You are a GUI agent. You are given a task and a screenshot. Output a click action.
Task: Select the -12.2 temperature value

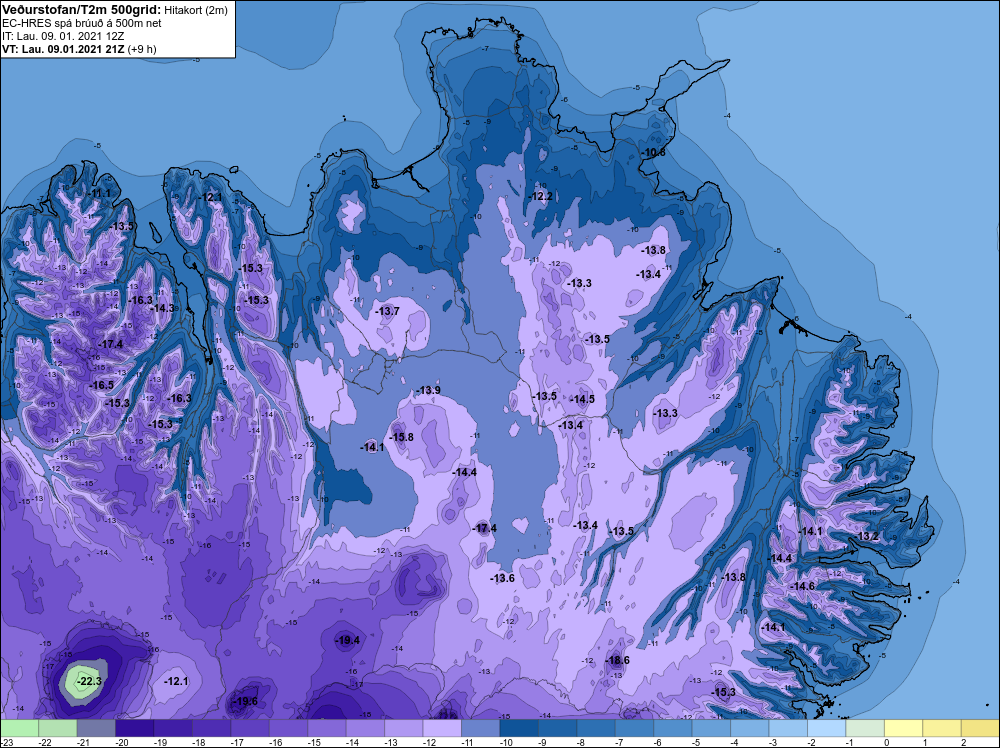(540, 196)
